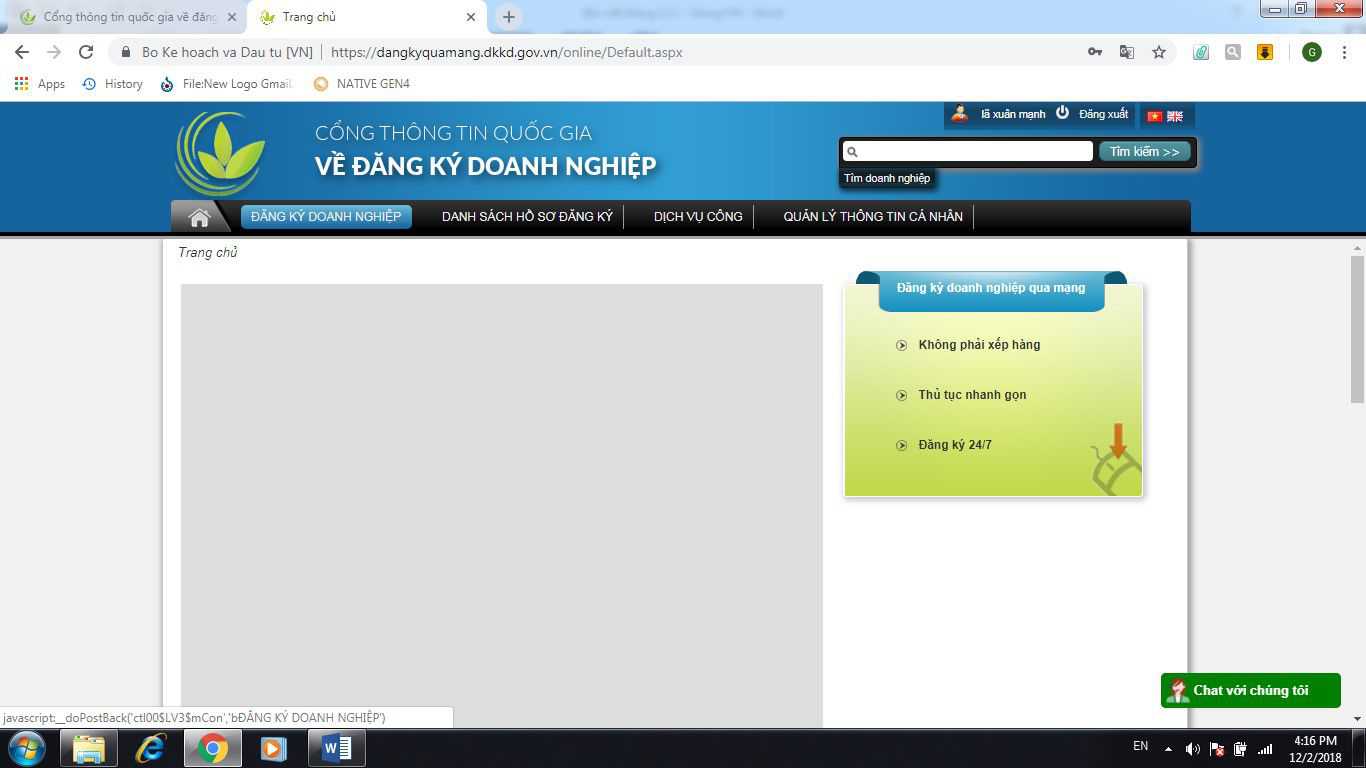This screenshot has height=768, width=1366.
Task: Reload page with browser refresh icon
Action: 86,52
